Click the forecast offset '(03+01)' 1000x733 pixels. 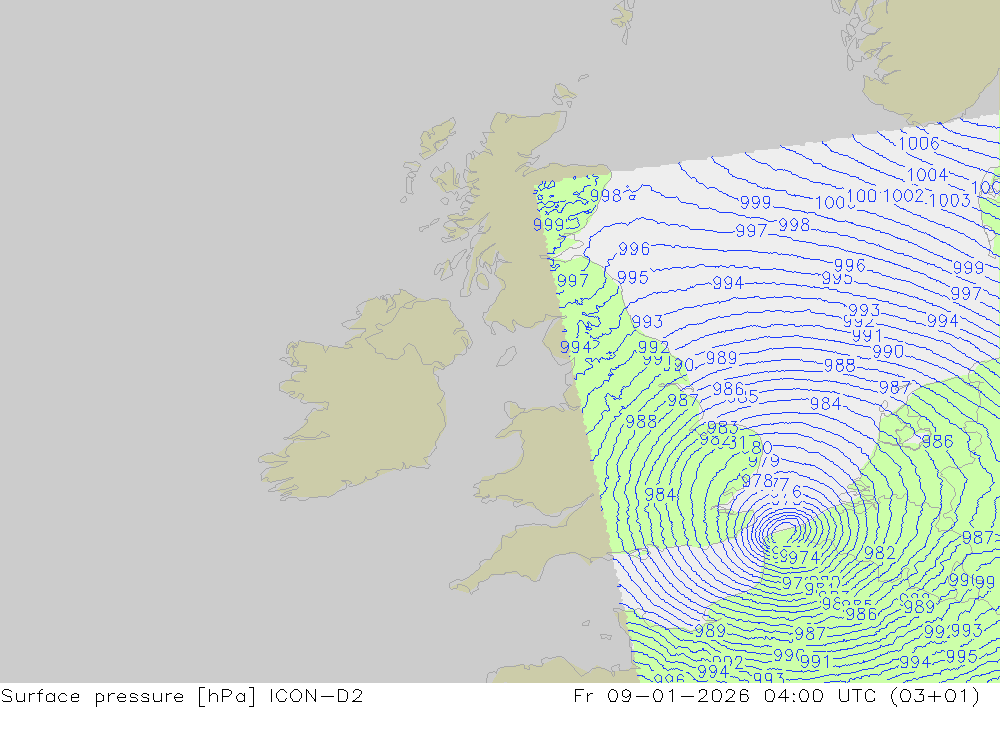point(935,695)
